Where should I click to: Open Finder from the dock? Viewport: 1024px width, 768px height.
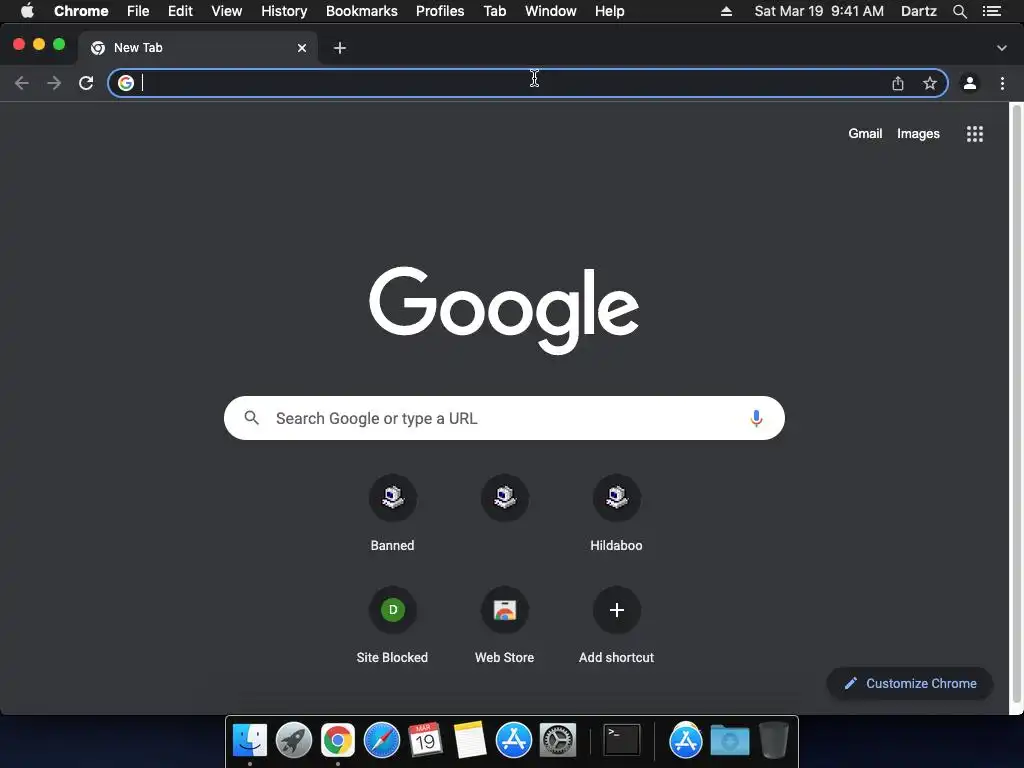[x=250, y=740]
